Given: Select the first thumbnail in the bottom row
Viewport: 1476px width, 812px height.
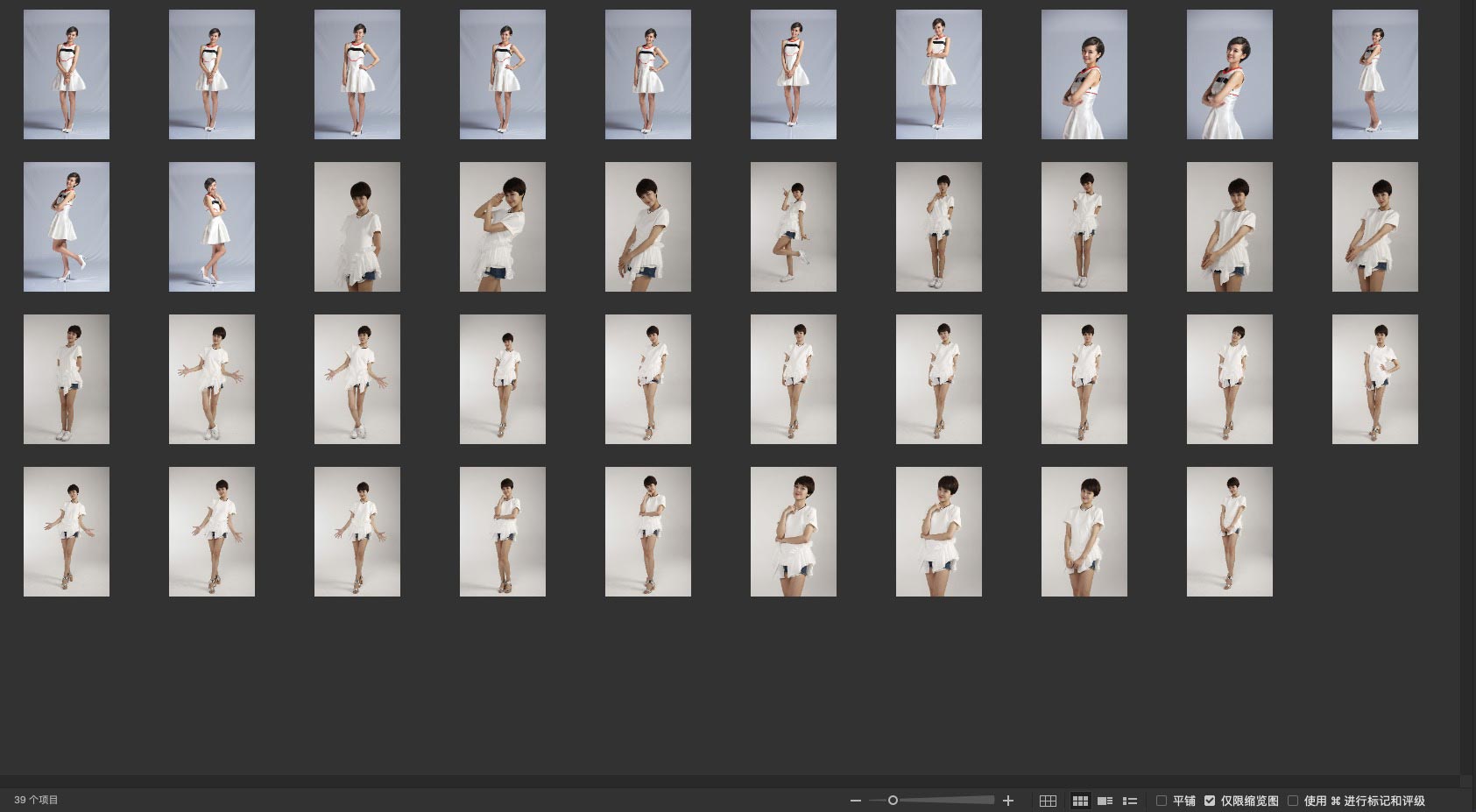Looking at the screenshot, I should 67,532.
